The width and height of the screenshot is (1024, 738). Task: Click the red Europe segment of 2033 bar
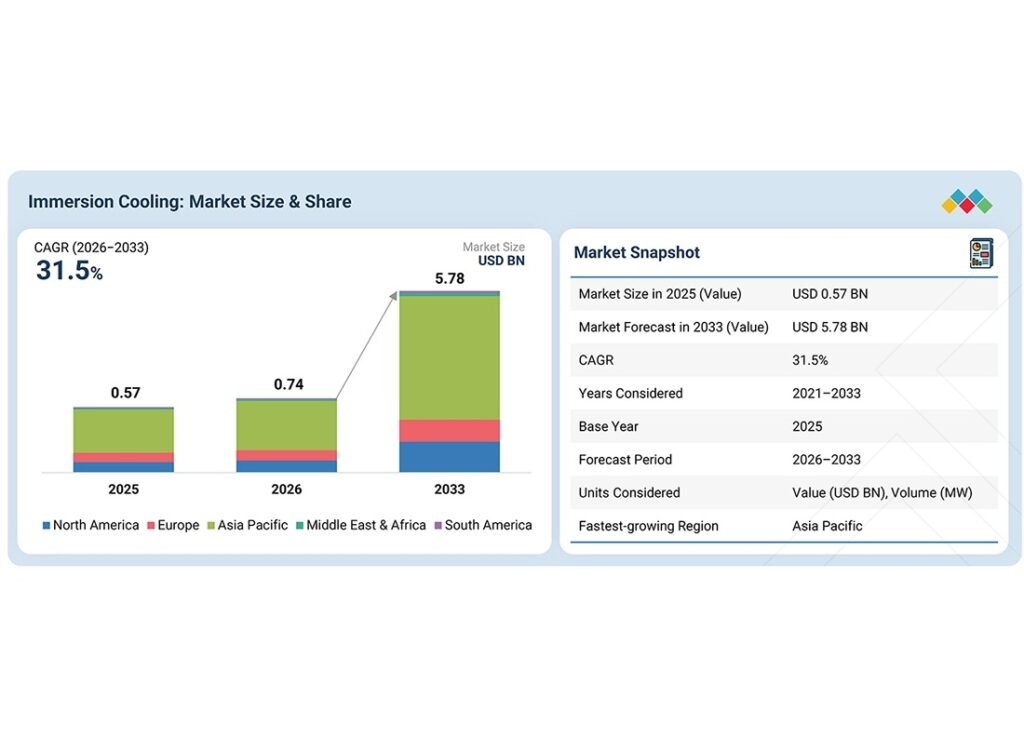click(x=450, y=431)
